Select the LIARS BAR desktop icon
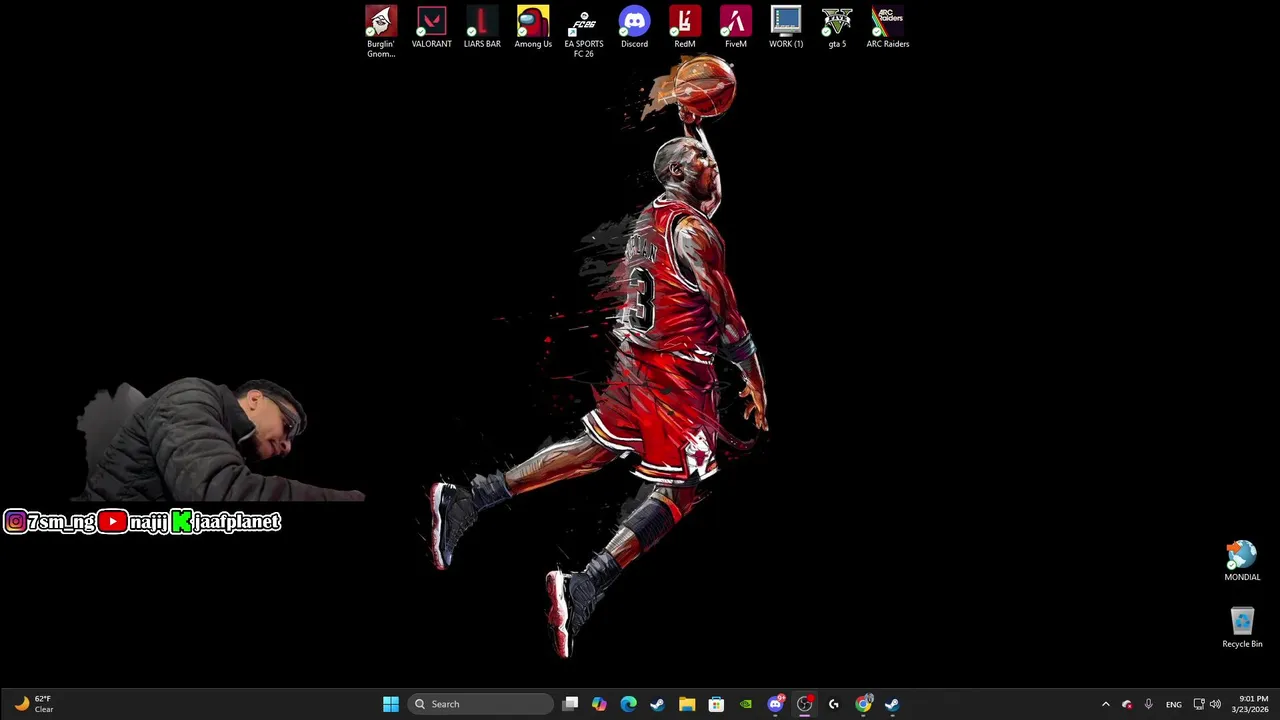The height and width of the screenshot is (720, 1280). [x=482, y=28]
